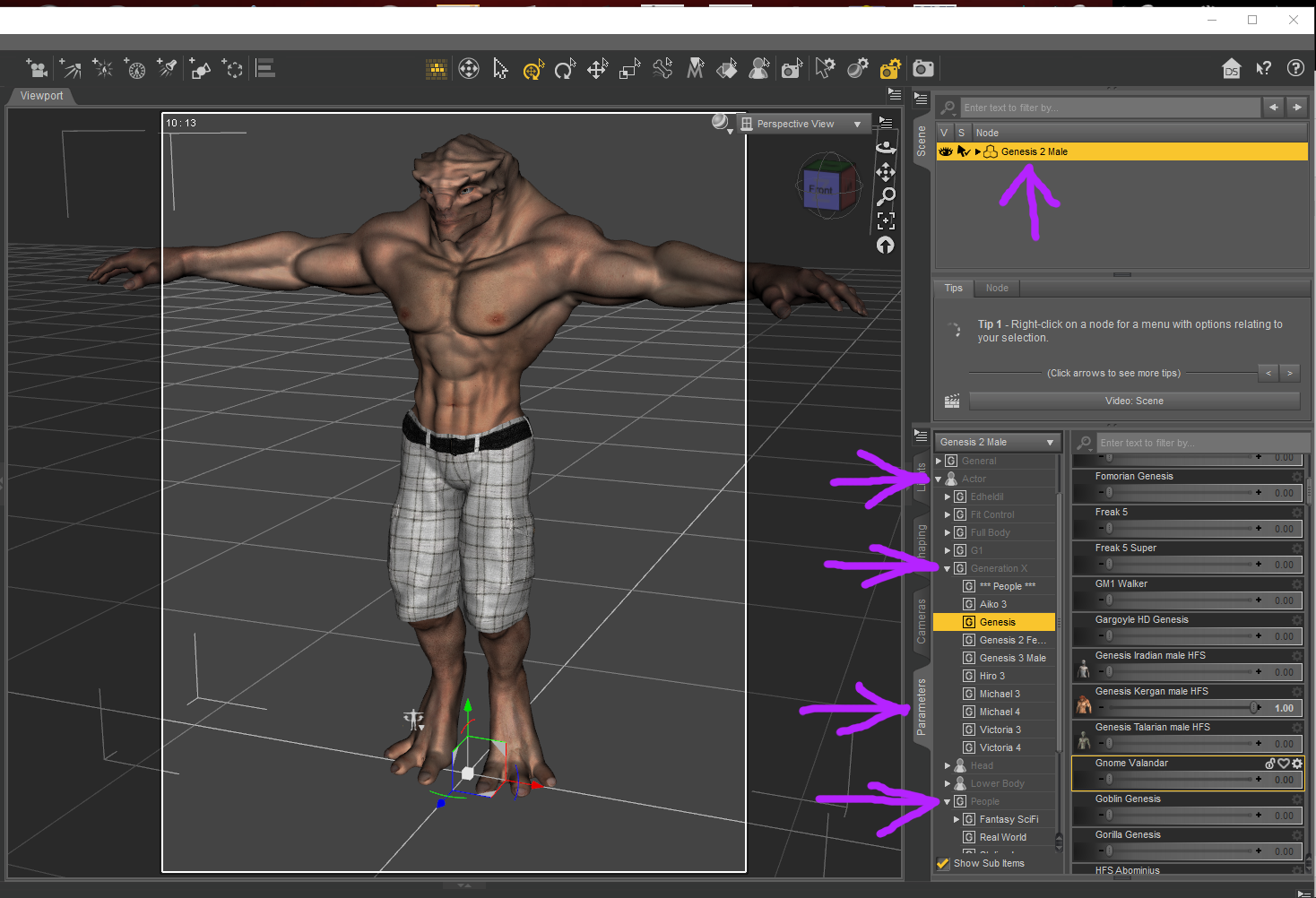Select the Node Selection arrow tool
Image resolution: width=1316 pixels, height=898 pixels.
click(501, 69)
